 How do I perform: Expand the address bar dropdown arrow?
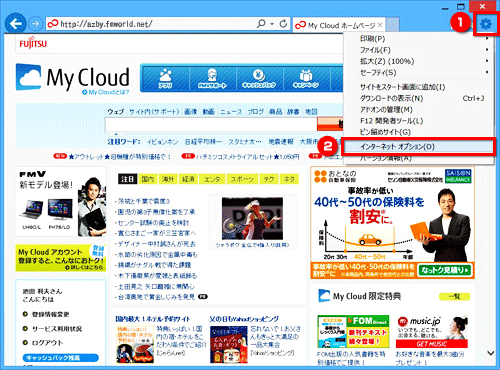pyautogui.click(x=272, y=24)
